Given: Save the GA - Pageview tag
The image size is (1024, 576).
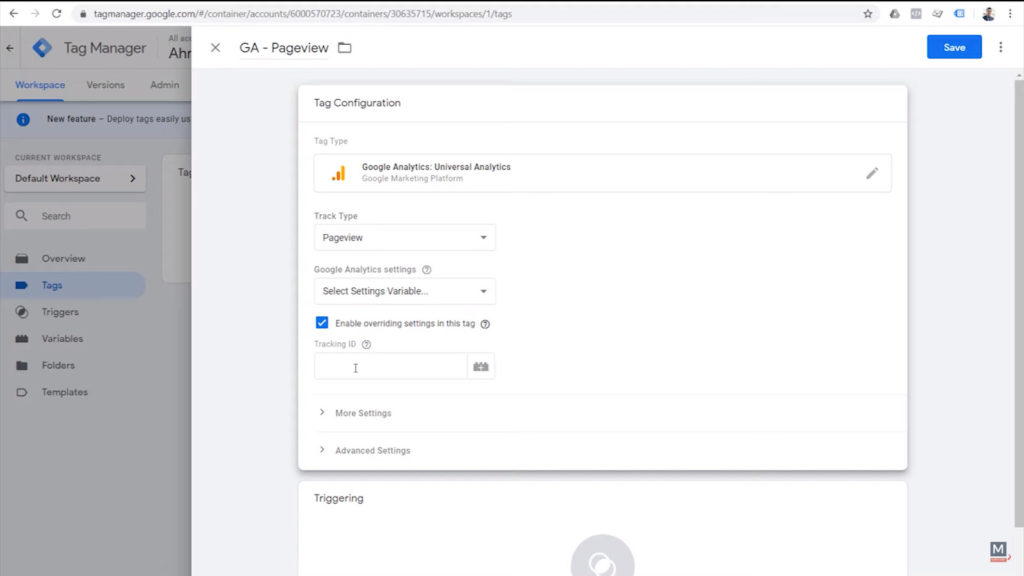Looking at the screenshot, I should 953,47.
